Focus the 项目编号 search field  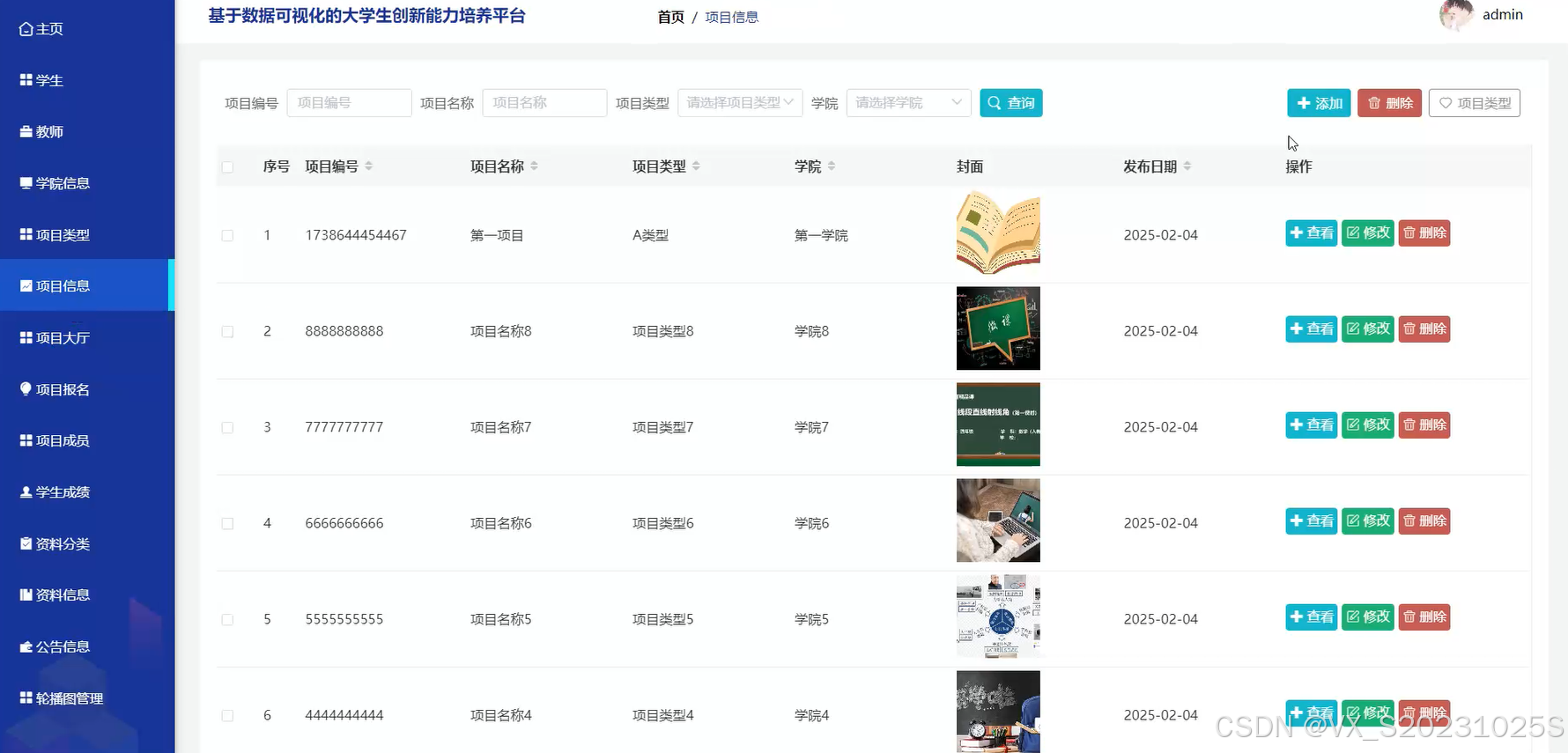click(x=349, y=103)
